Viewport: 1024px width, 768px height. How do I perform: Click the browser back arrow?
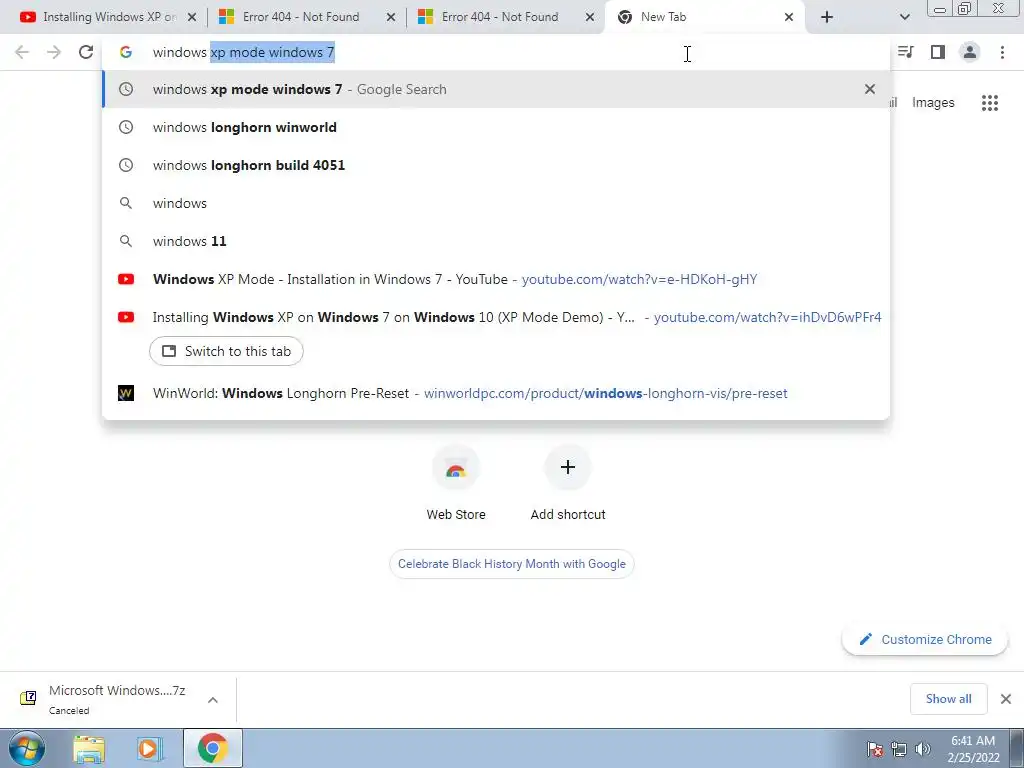22,52
